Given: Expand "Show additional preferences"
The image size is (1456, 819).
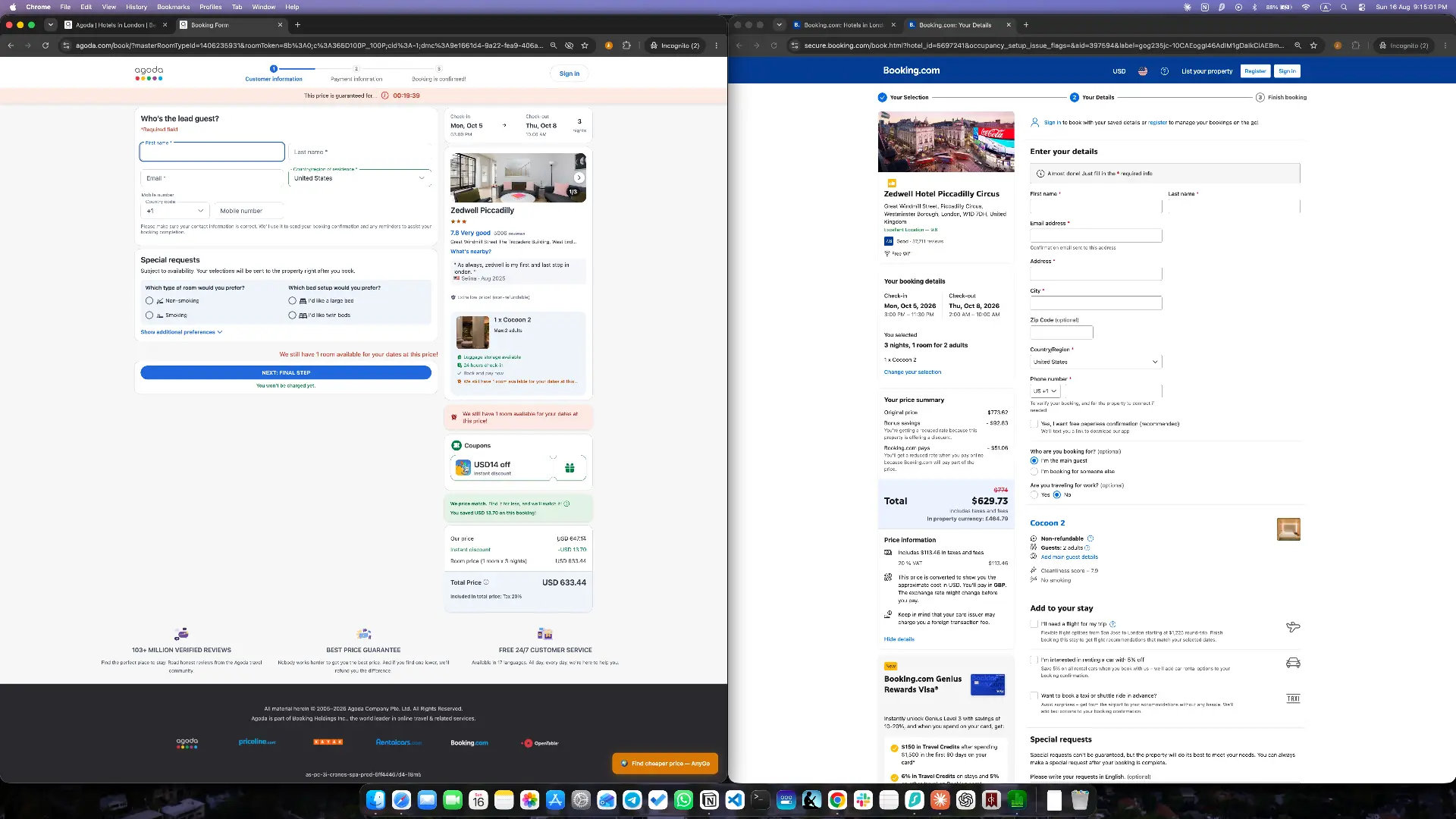Looking at the screenshot, I should [x=181, y=332].
